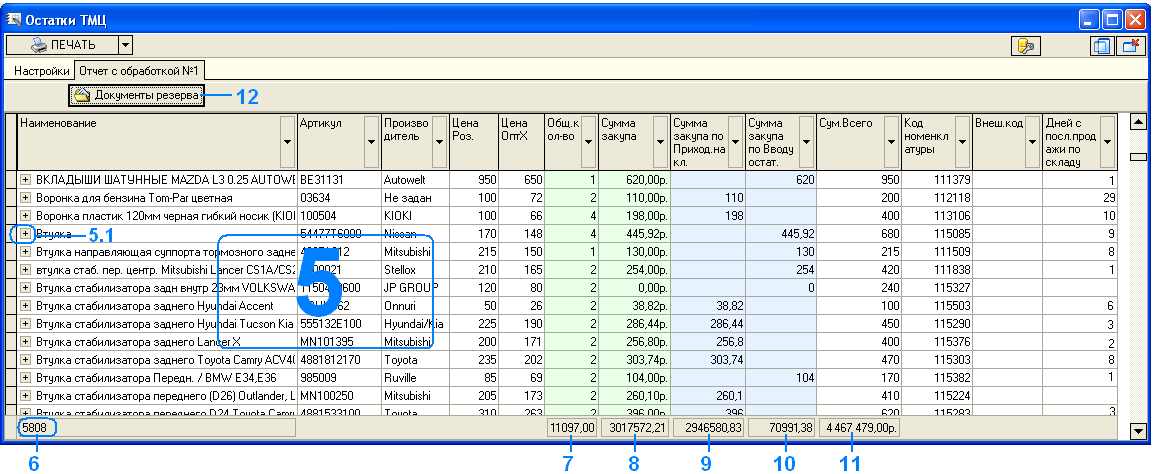Screen dimensions: 1153x474
Task: Click nomenclature code 115382
Action: click(936, 377)
